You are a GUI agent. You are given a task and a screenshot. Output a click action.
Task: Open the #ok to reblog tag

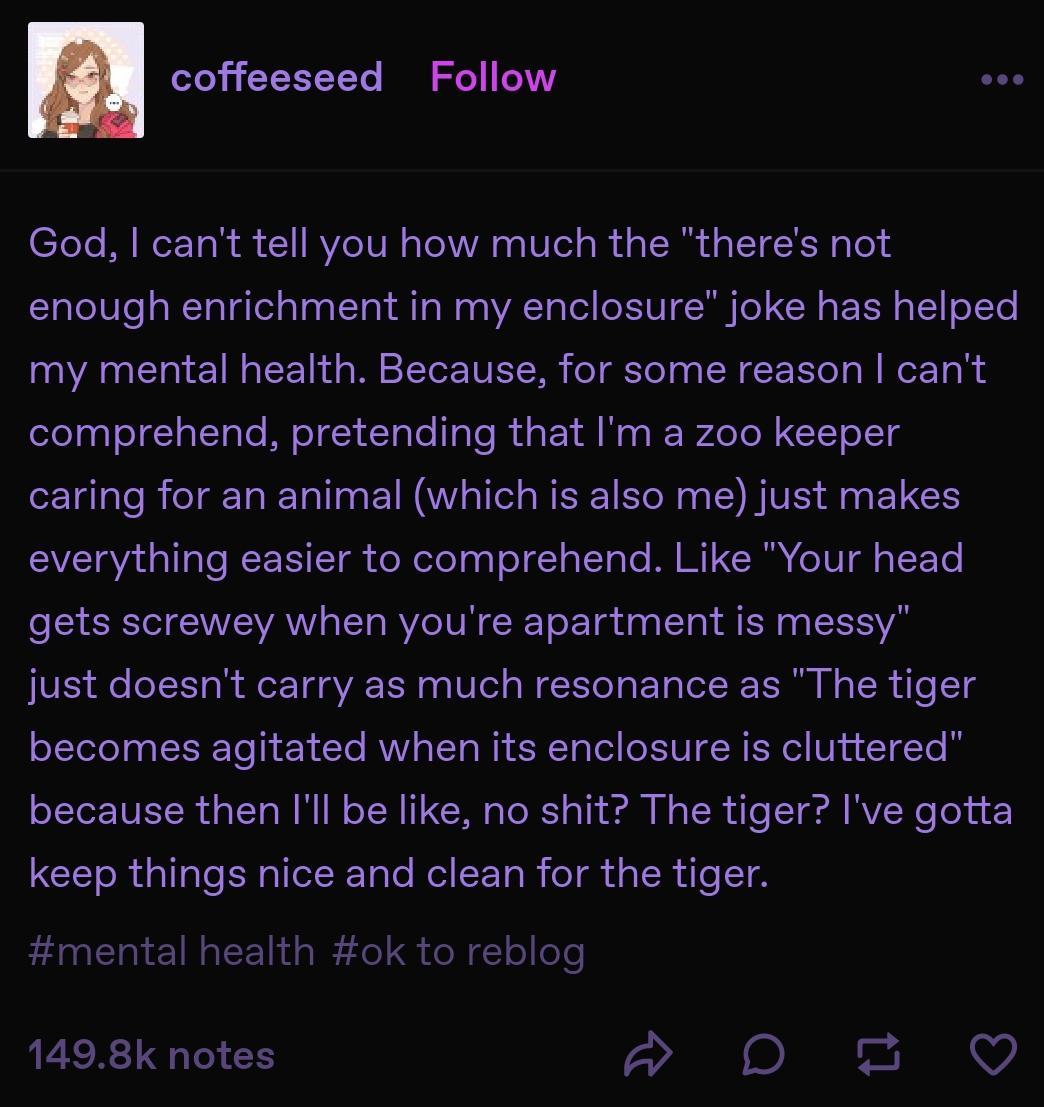[458, 950]
